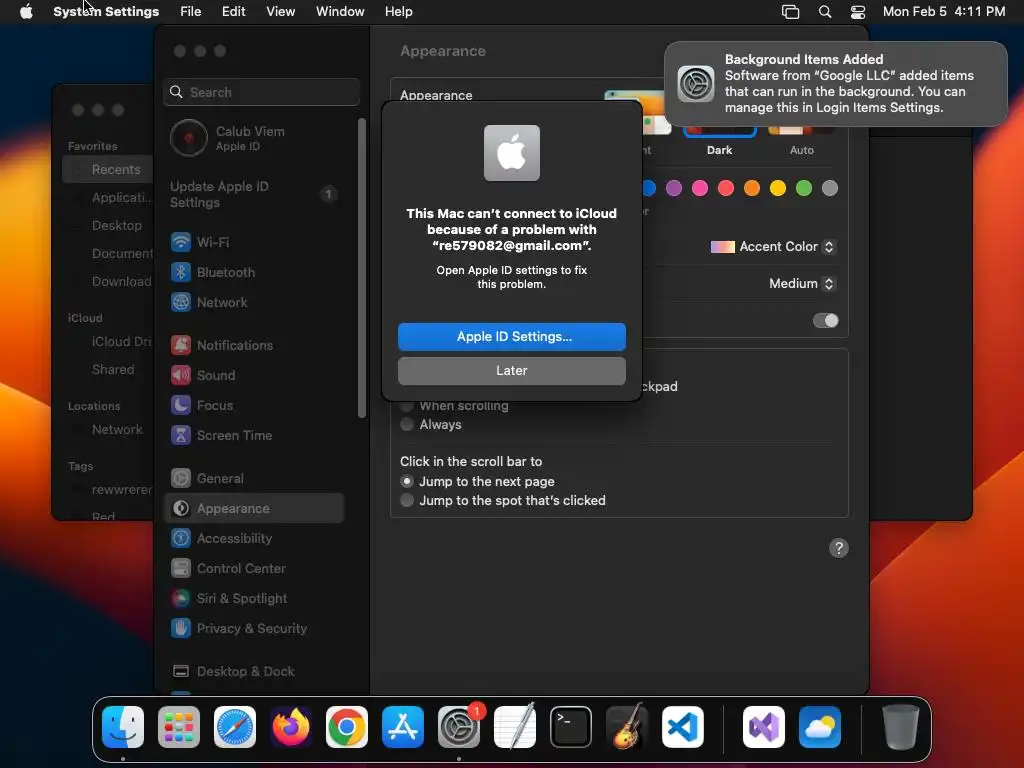Image resolution: width=1024 pixels, height=768 pixels.
Task: Launch Safari from the Dock
Action: point(235,727)
